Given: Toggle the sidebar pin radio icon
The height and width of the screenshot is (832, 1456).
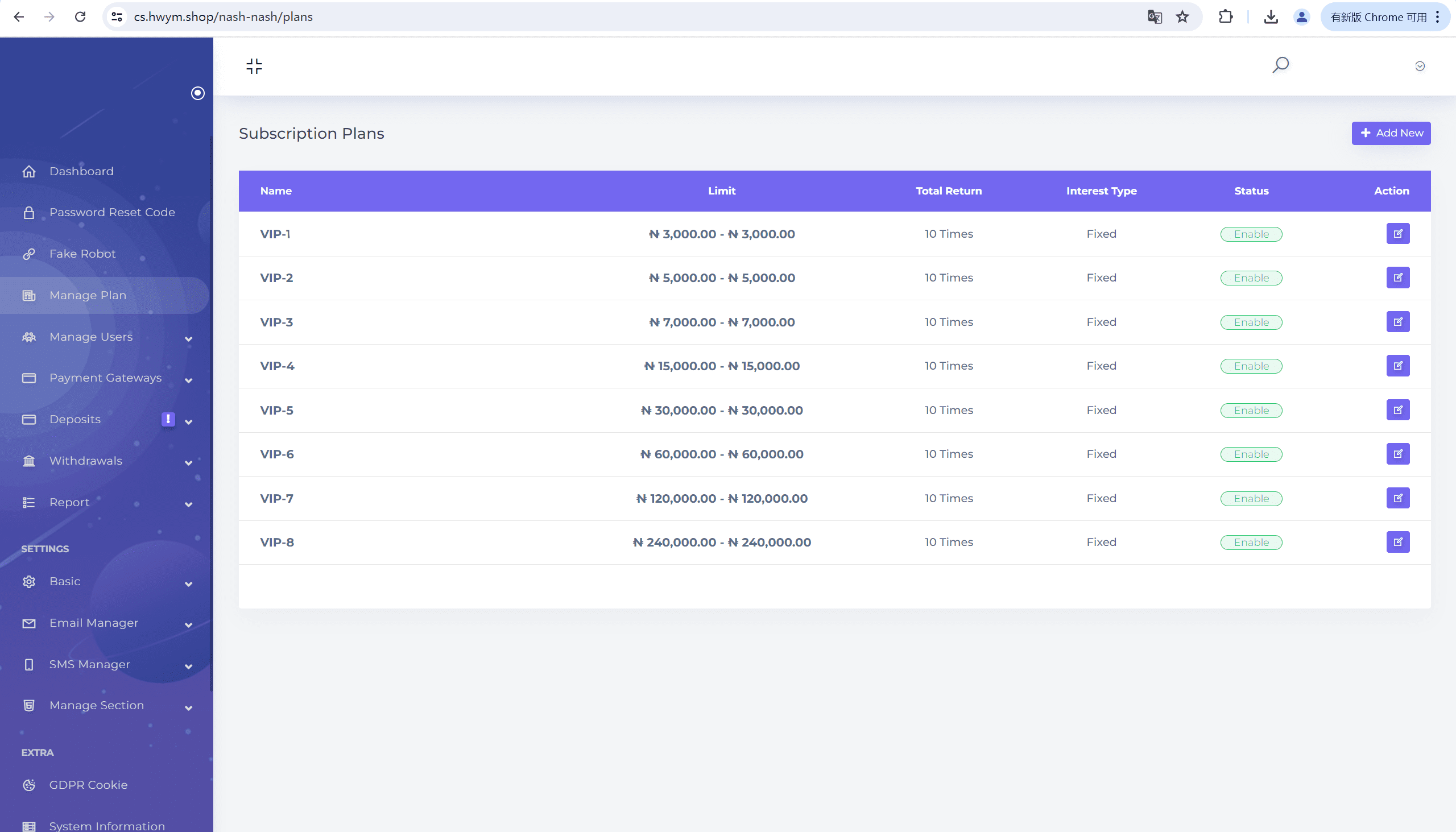Looking at the screenshot, I should [x=198, y=93].
